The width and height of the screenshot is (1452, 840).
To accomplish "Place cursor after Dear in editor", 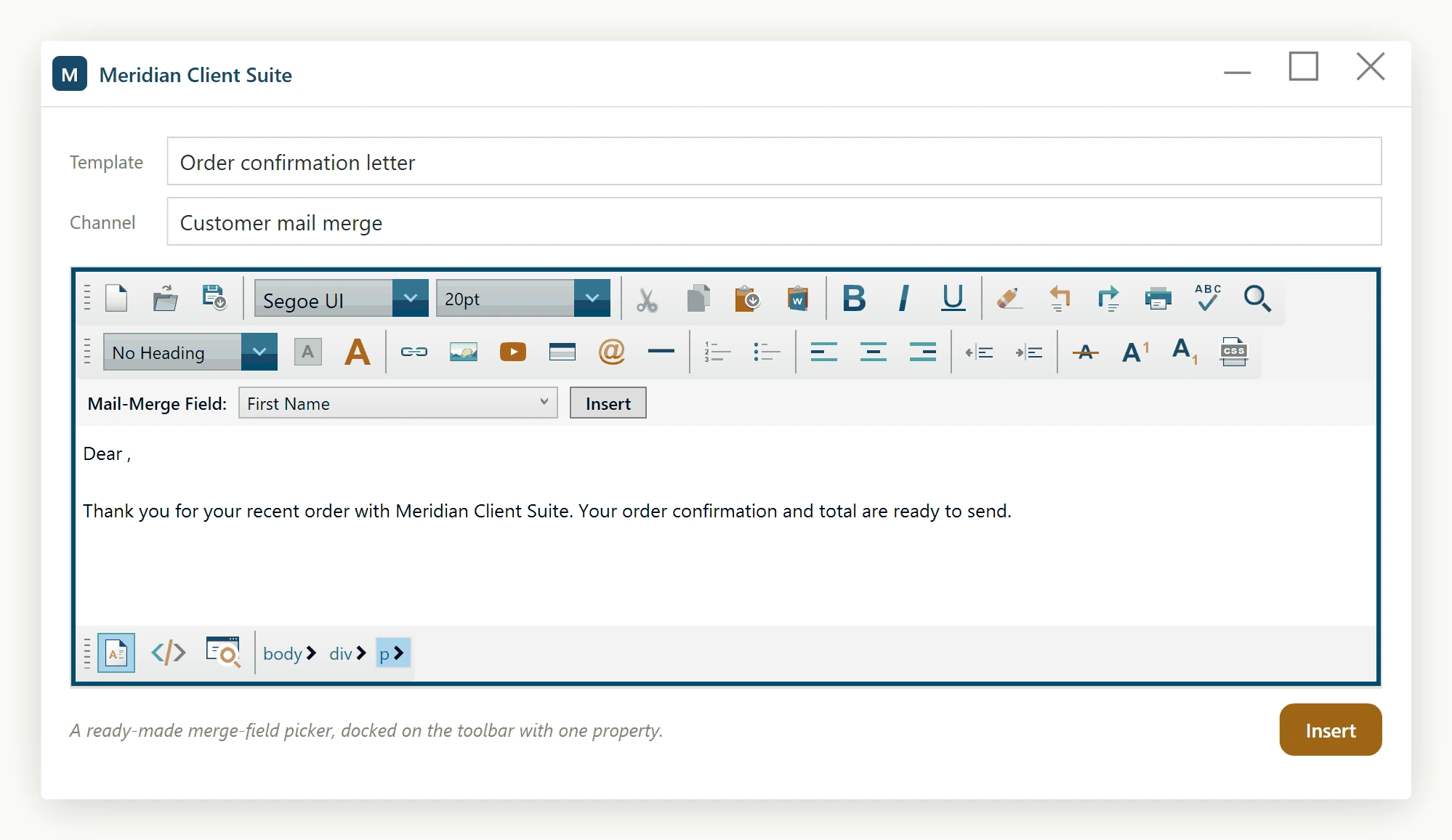I will (124, 454).
